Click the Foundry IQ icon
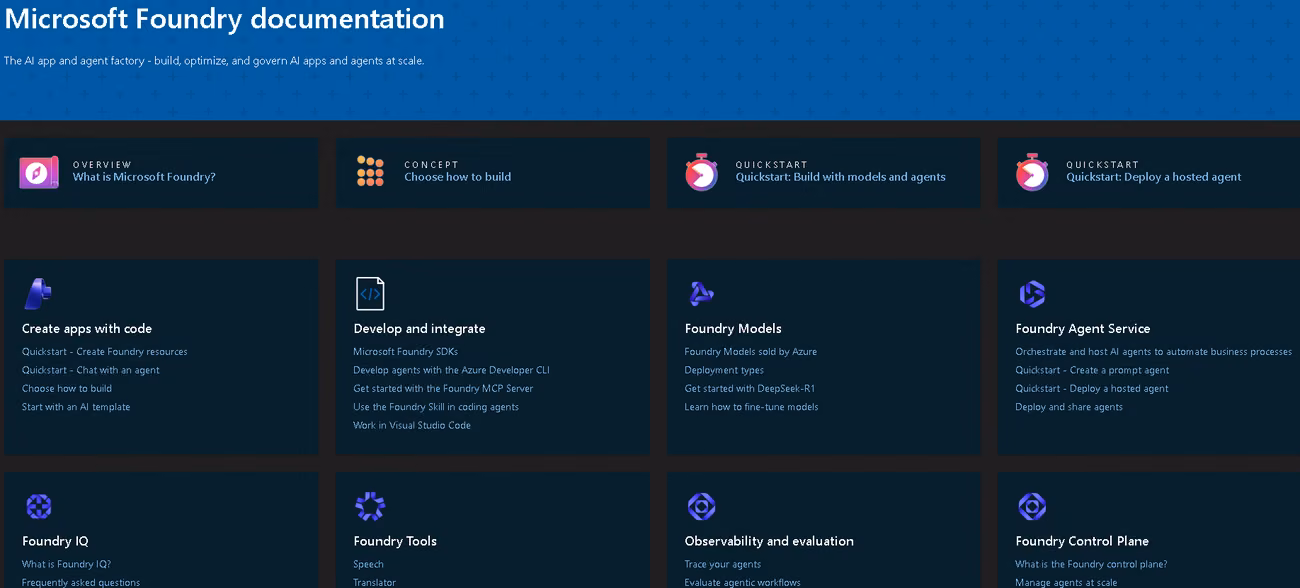The width and height of the screenshot is (1300, 588). pos(38,506)
